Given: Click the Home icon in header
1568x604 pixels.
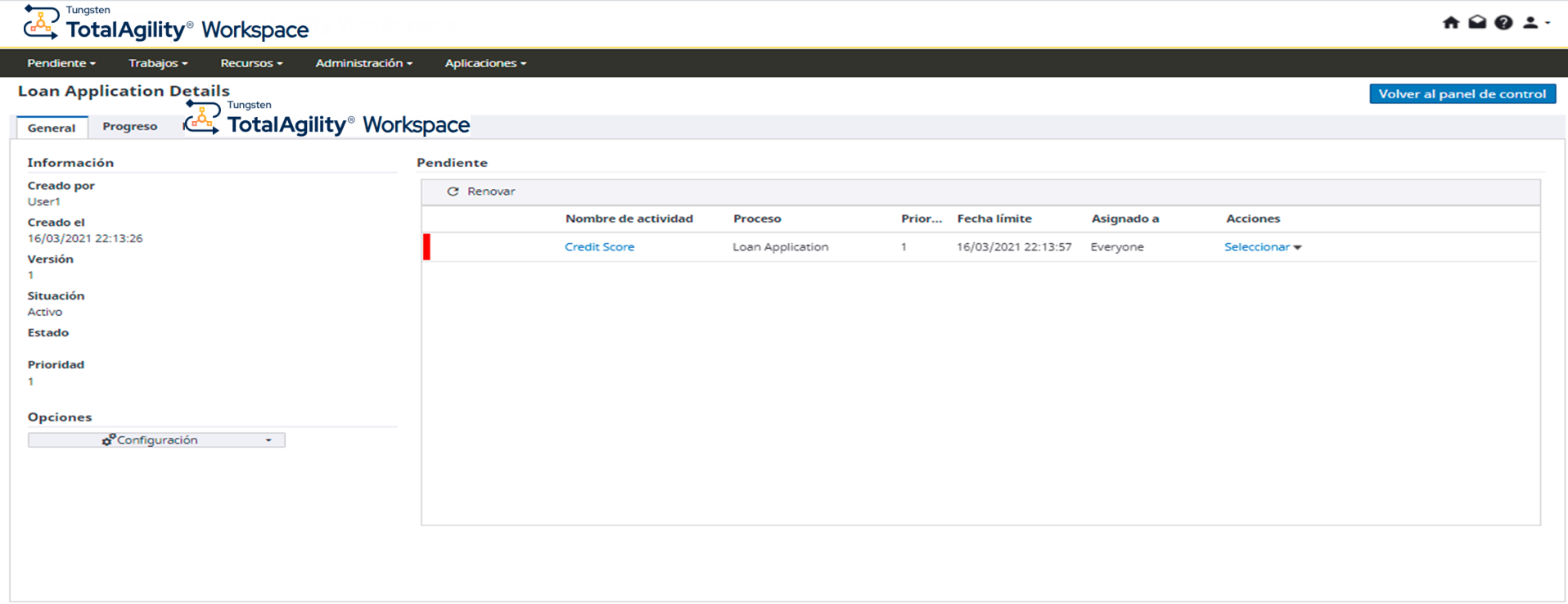Looking at the screenshot, I should [1450, 23].
